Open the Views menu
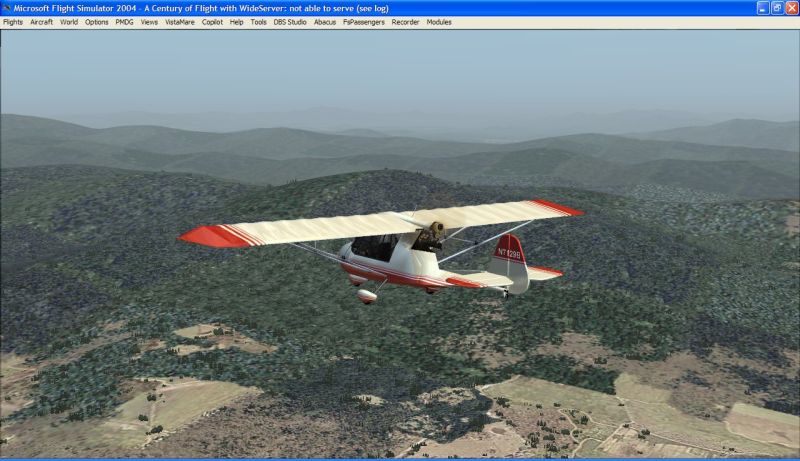 pos(149,22)
